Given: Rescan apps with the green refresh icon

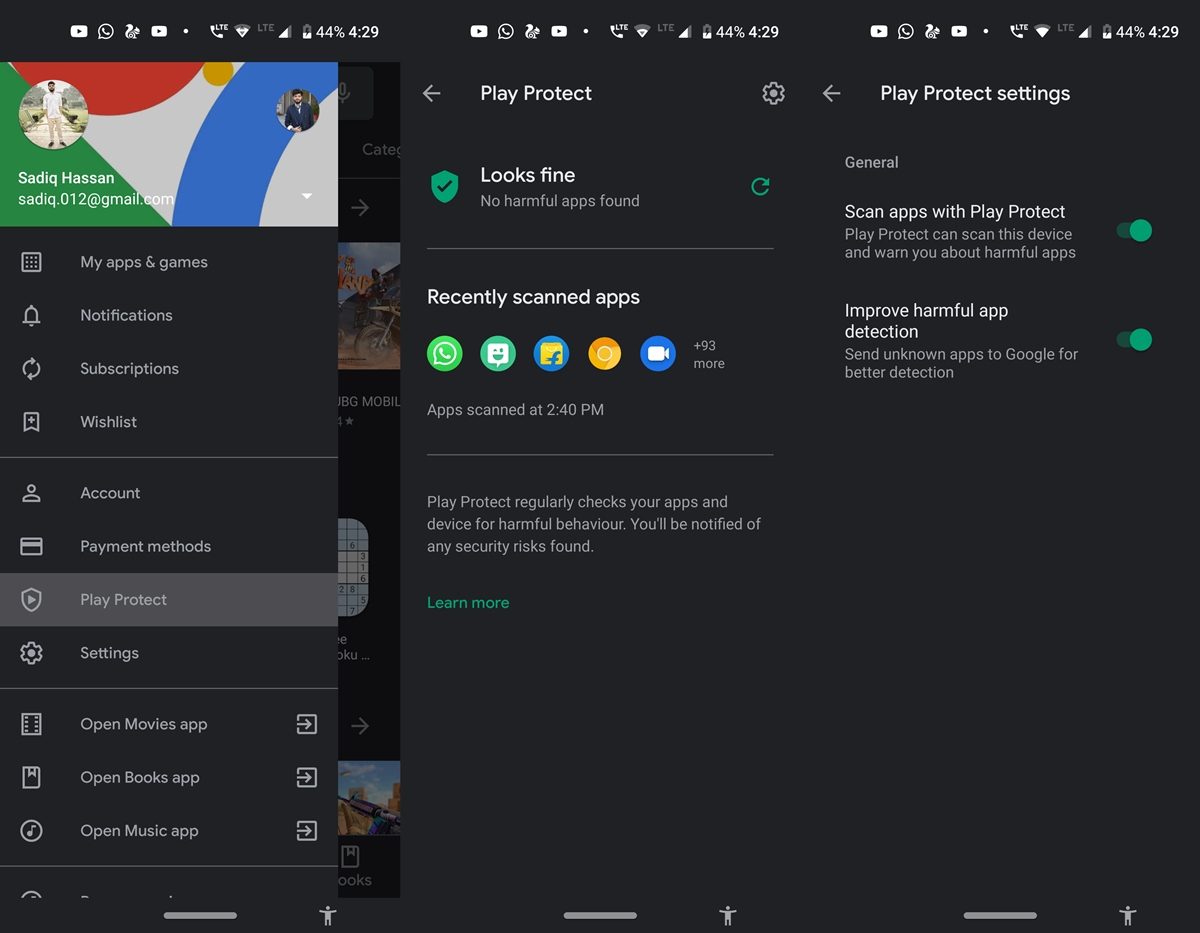Looking at the screenshot, I should [x=760, y=186].
